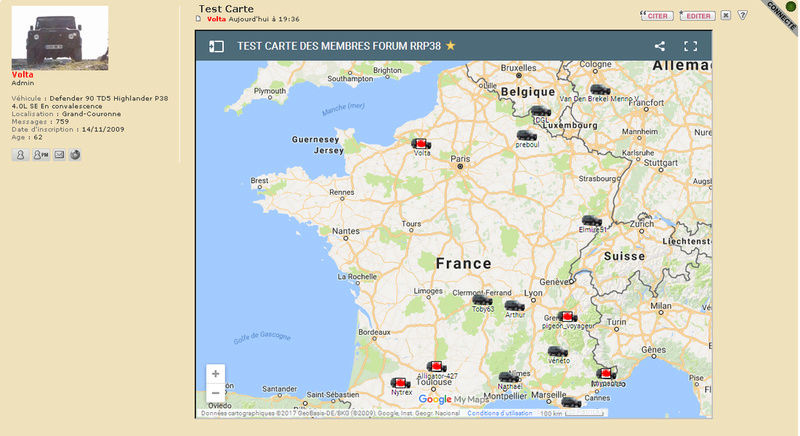
Task: Select the Volta marker on the map
Action: [421, 144]
